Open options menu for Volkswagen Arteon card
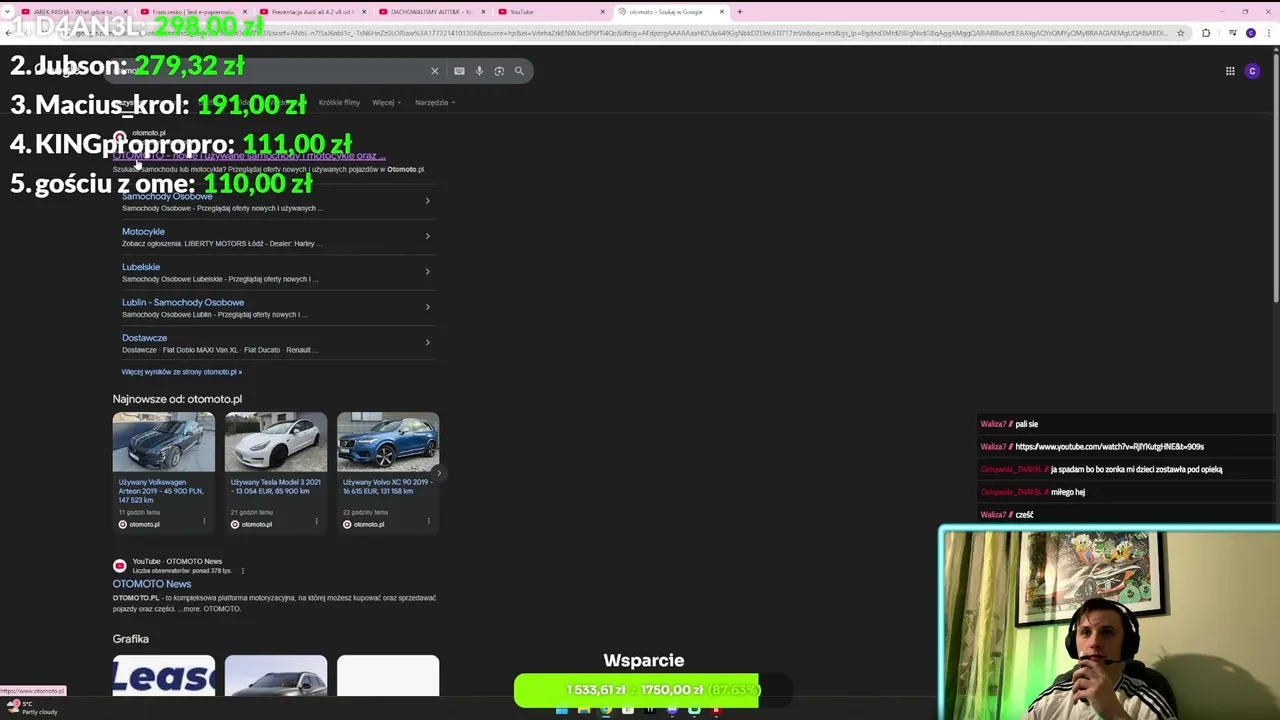This screenshot has height=720, width=1280. (x=204, y=521)
